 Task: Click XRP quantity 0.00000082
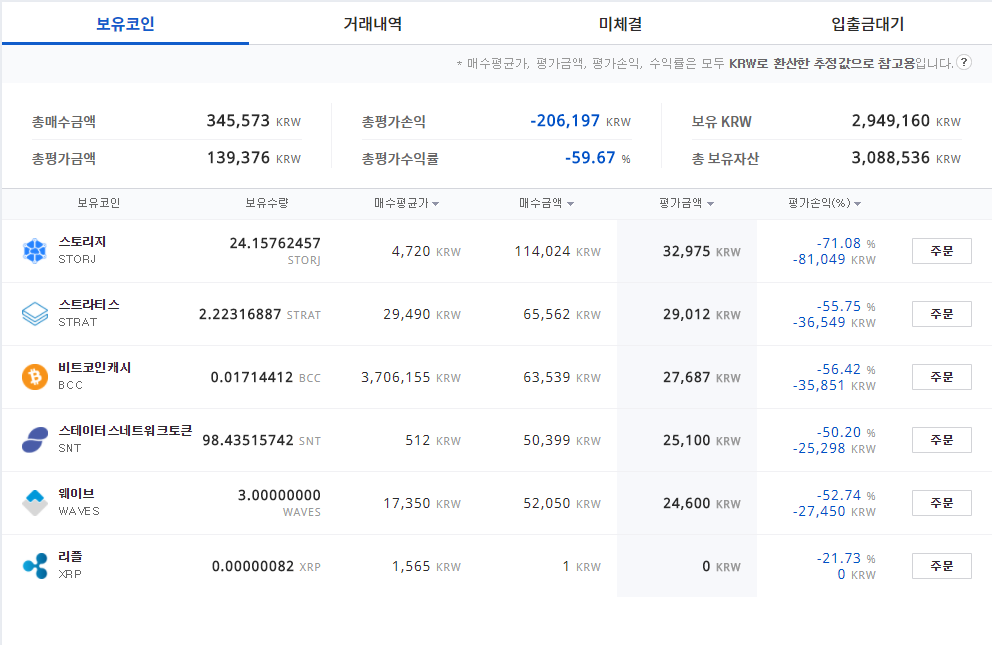(x=253, y=566)
